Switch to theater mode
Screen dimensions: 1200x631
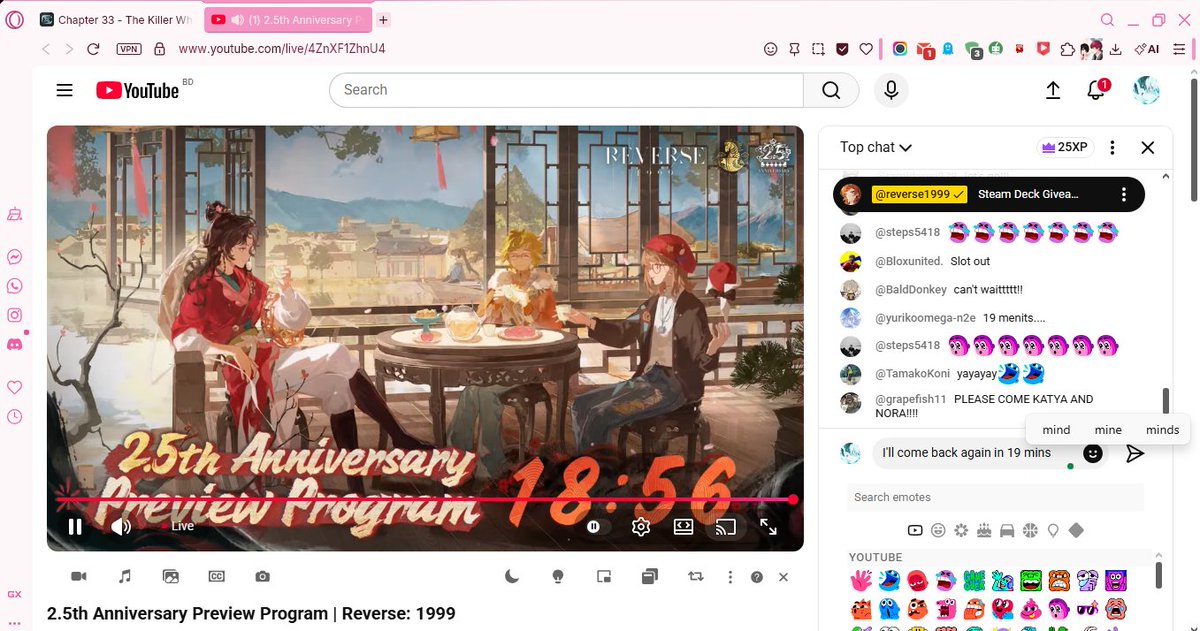pos(683,526)
